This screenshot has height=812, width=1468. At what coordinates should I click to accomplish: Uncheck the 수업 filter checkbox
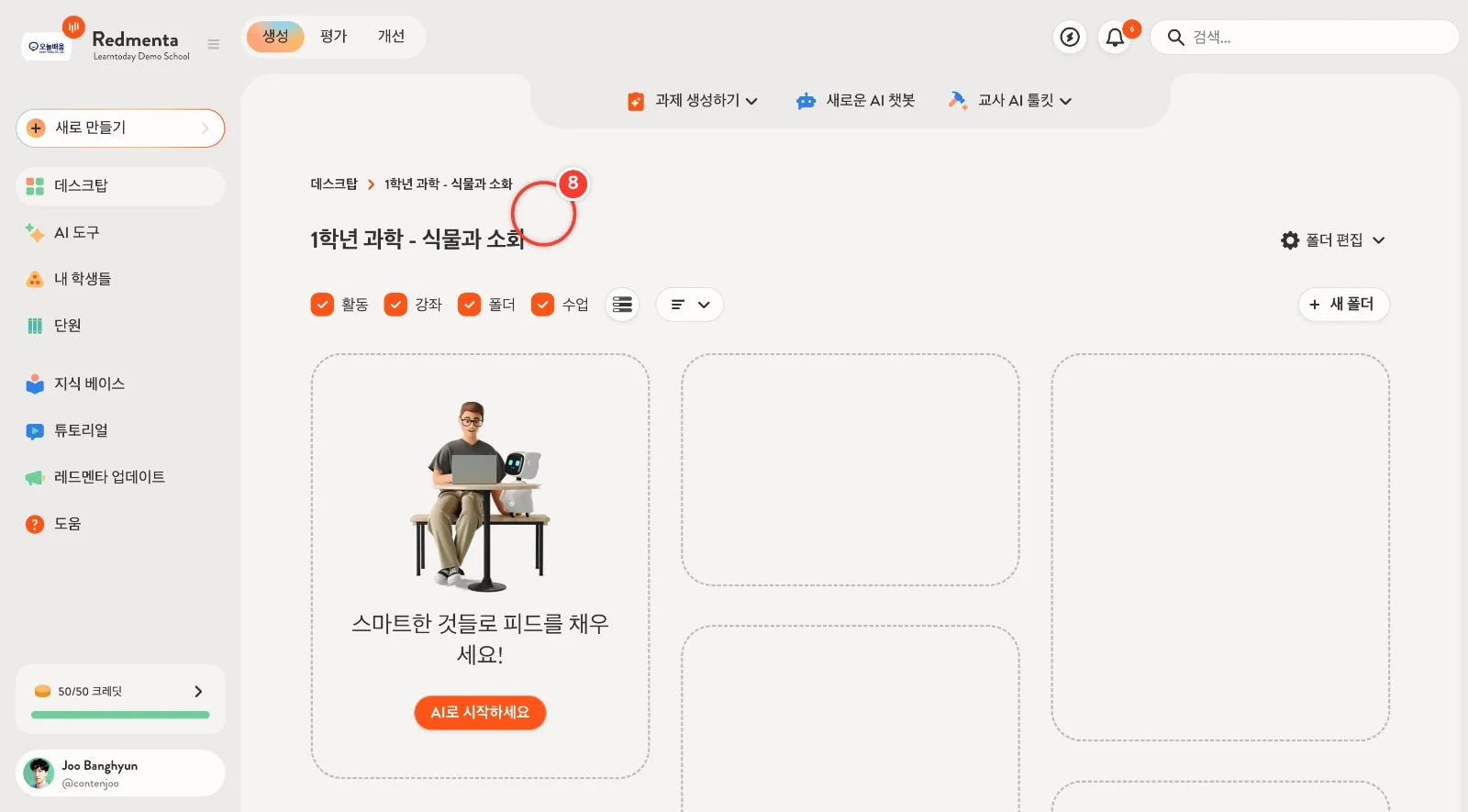click(x=542, y=305)
